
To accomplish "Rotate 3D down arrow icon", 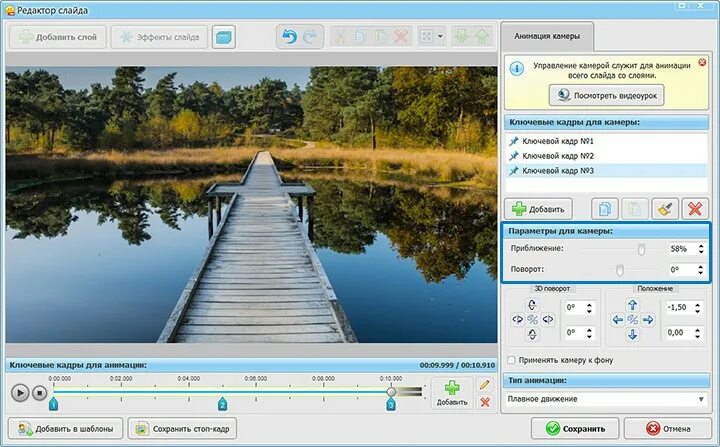I will 532,334.
